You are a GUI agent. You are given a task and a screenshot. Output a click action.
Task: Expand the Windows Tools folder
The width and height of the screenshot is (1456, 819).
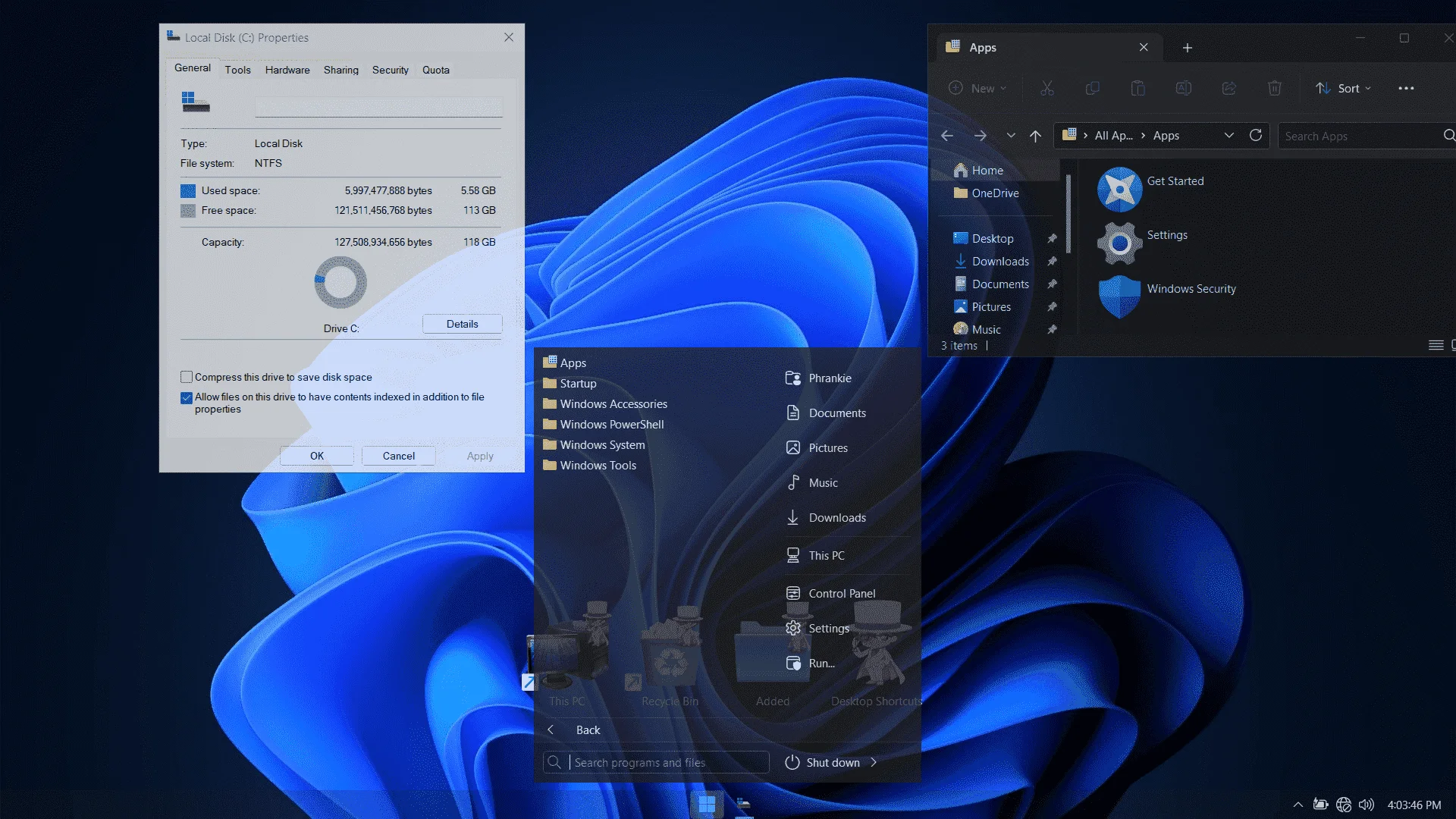click(x=590, y=466)
